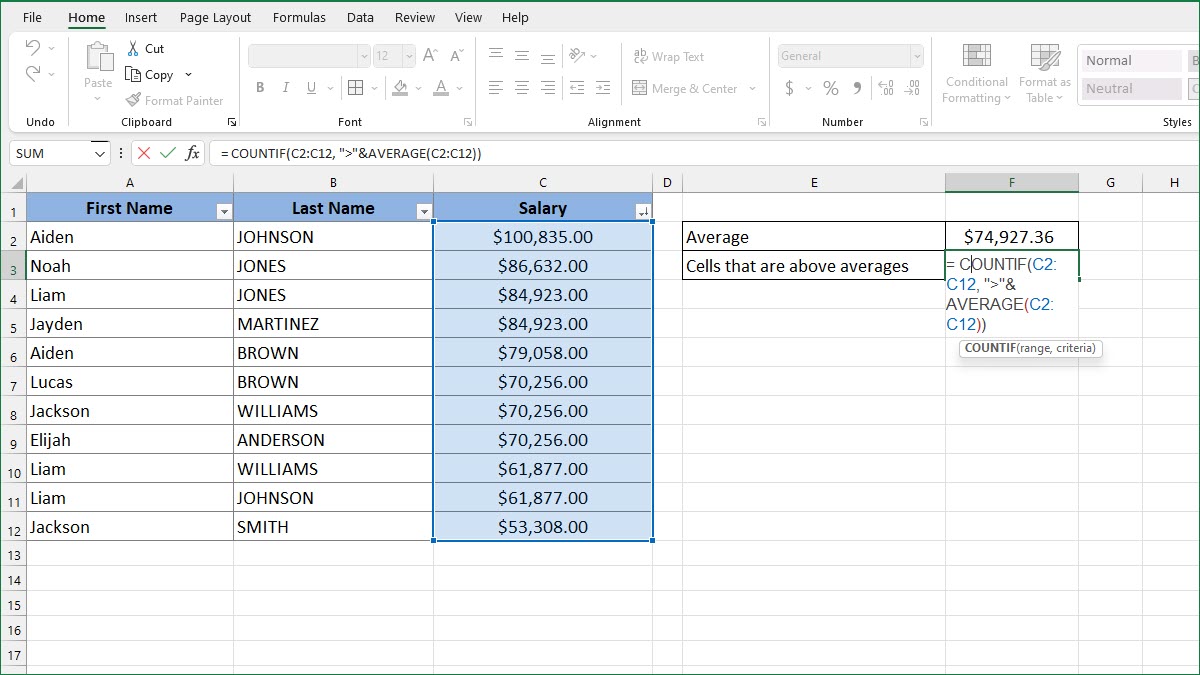Cancel formula entry with the red X
1200x675 pixels.
coord(144,153)
